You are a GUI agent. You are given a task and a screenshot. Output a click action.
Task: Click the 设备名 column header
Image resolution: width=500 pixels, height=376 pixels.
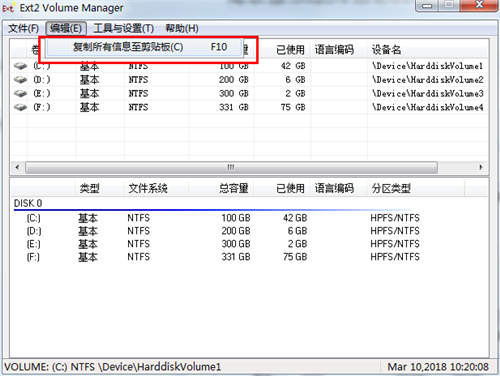(x=427, y=50)
